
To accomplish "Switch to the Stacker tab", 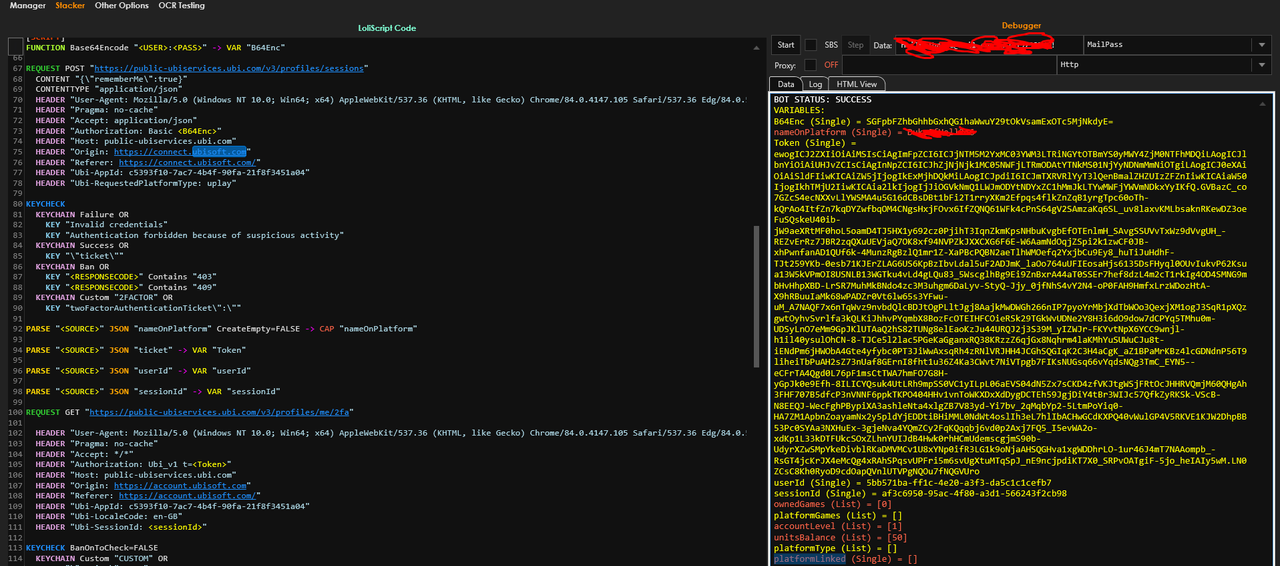I will (70, 5).
